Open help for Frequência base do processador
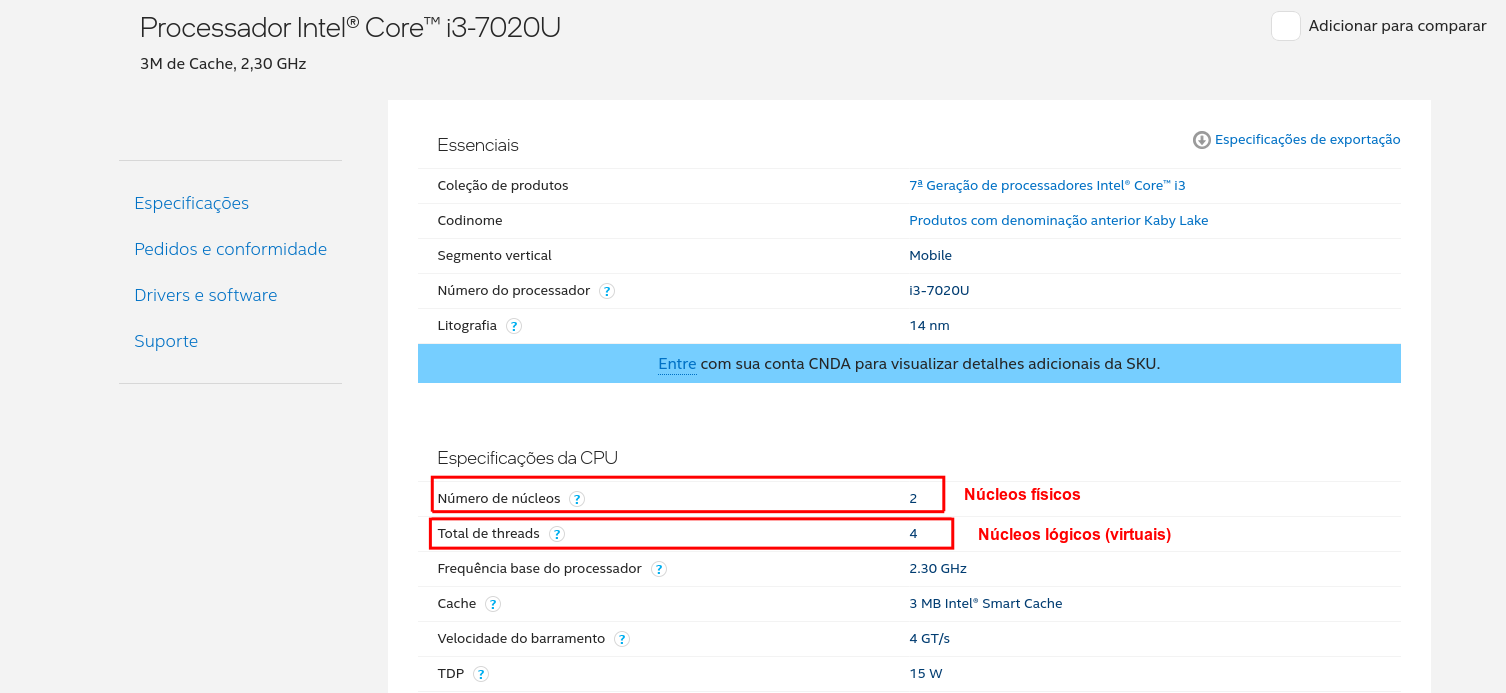The height and width of the screenshot is (693, 1506). (x=659, y=569)
